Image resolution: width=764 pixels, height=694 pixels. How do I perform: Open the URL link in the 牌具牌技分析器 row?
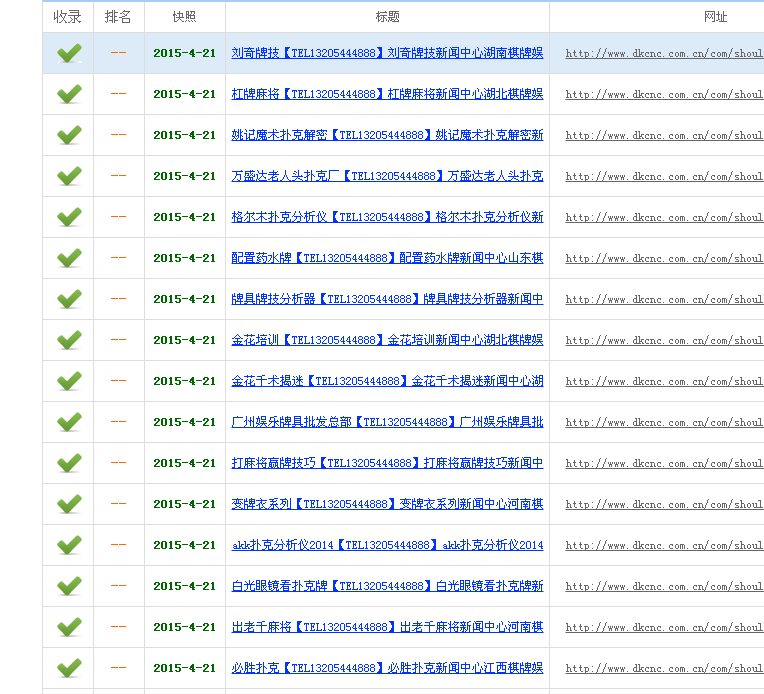664,299
